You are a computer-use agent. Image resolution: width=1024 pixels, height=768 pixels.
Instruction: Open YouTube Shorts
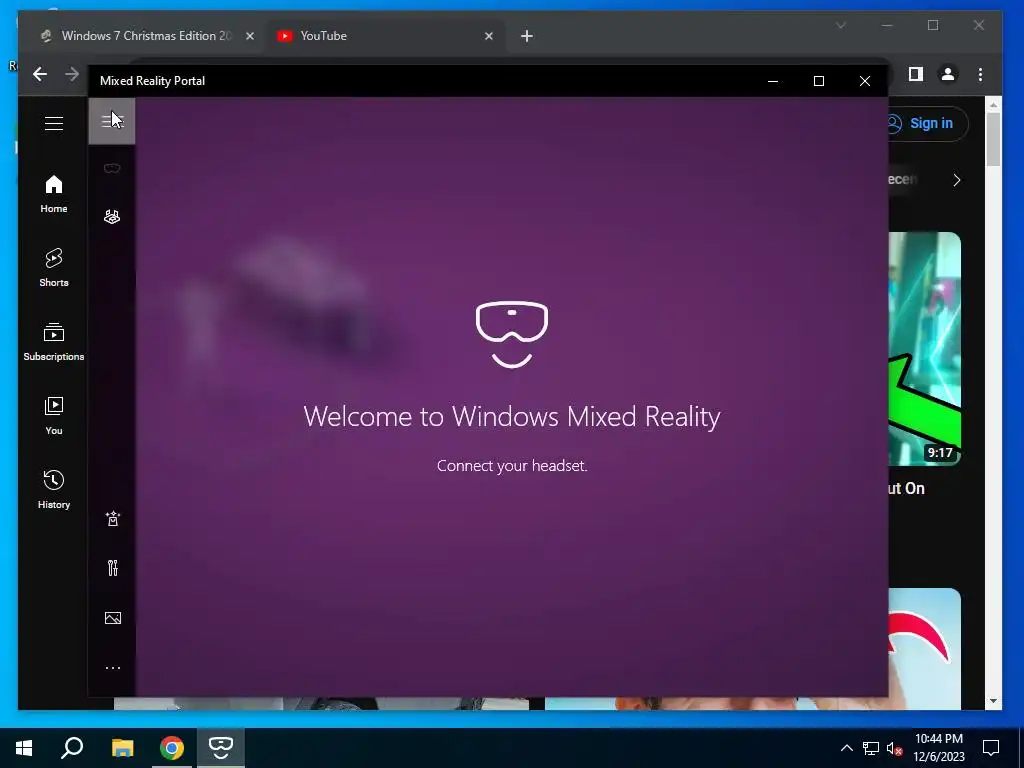tap(54, 268)
